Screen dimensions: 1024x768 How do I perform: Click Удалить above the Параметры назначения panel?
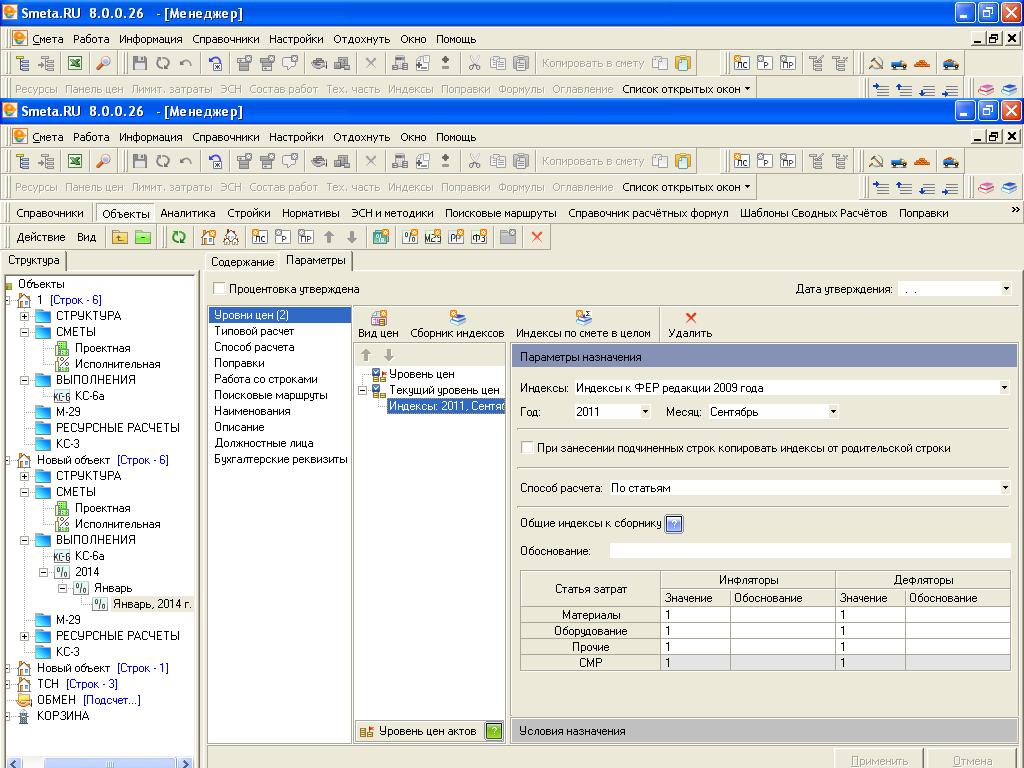pos(690,324)
